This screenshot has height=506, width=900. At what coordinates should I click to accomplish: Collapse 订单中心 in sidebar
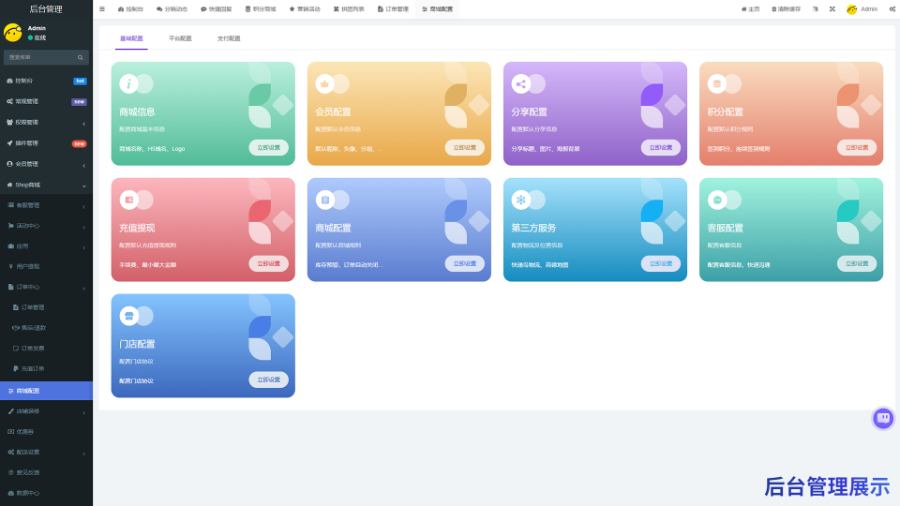coord(46,287)
